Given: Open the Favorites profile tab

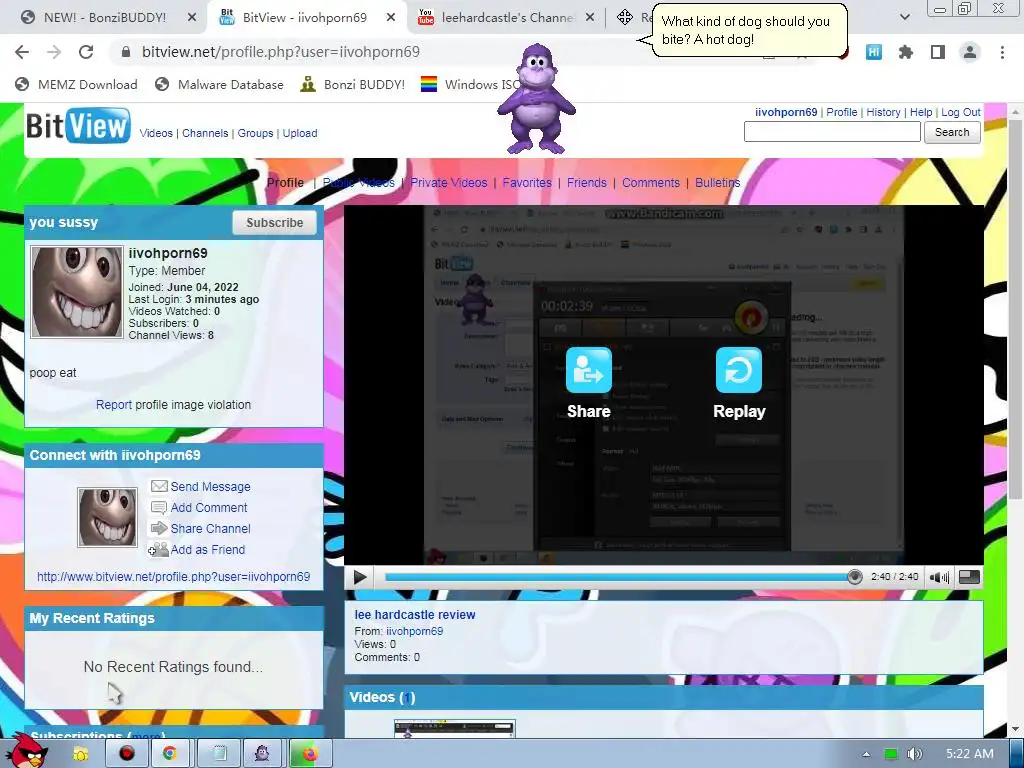Looking at the screenshot, I should tap(527, 183).
